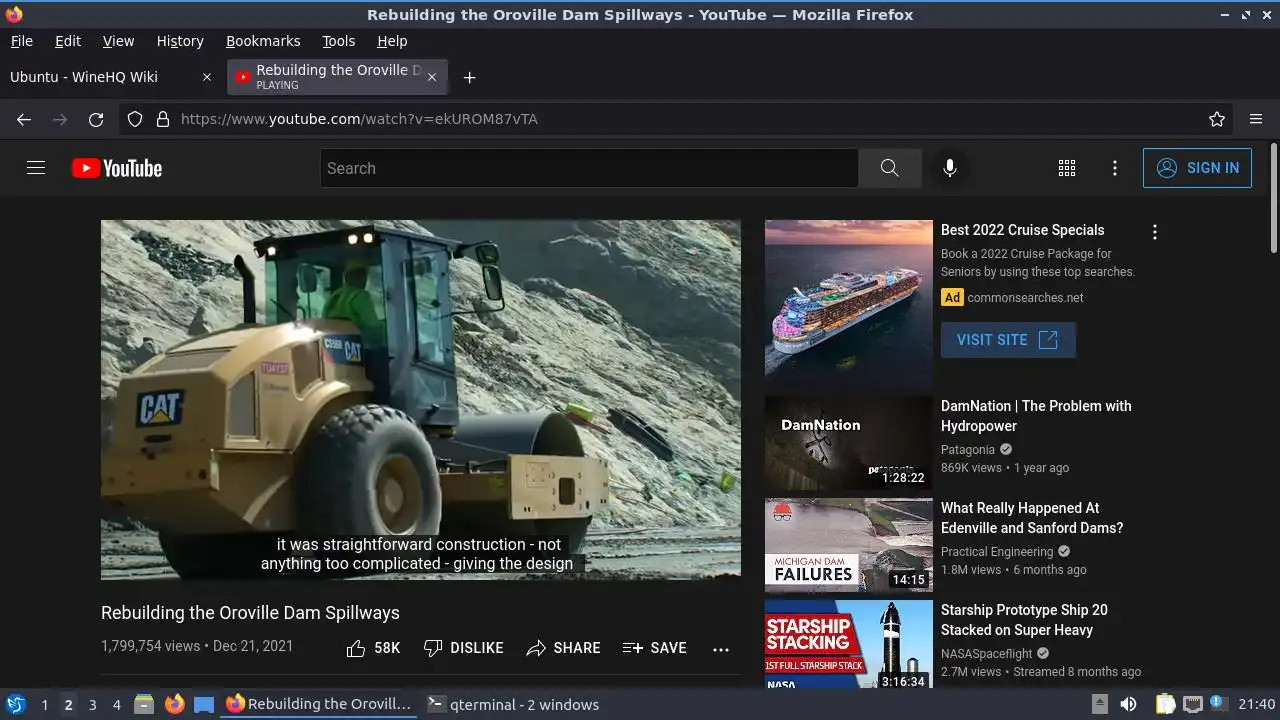Open Michigan Dam Failures thumbnail
Viewport: 1280px width, 720px height.
849,545
